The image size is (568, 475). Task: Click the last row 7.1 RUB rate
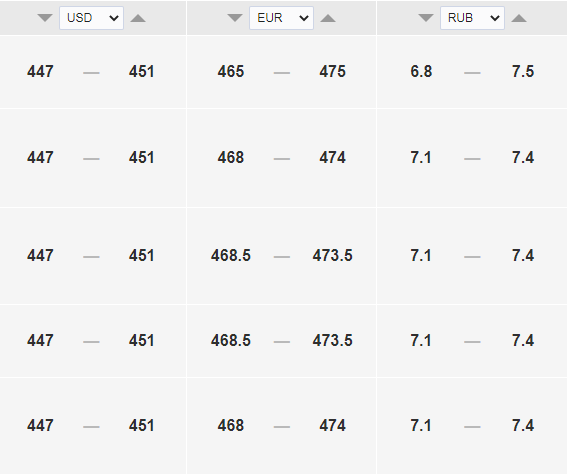pos(421,425)
